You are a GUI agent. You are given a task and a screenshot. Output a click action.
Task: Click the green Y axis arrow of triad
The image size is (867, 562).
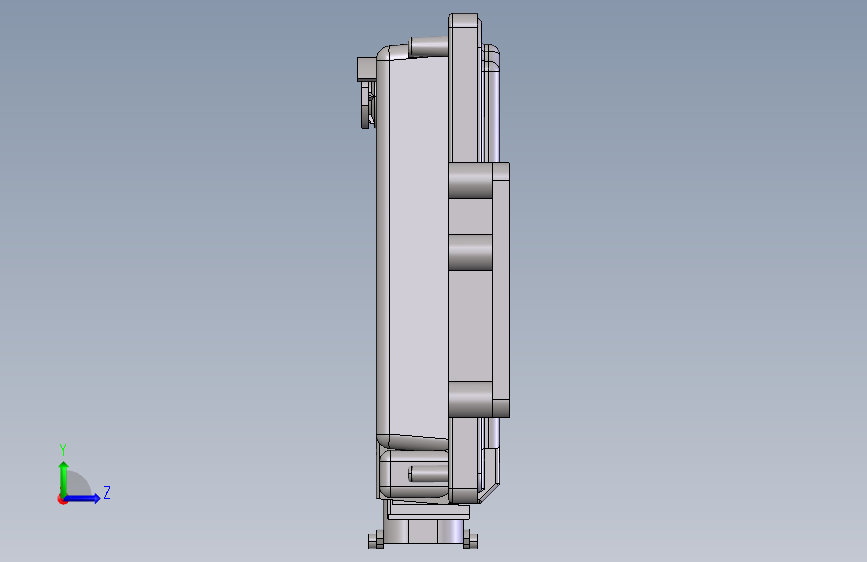(64, 479)
